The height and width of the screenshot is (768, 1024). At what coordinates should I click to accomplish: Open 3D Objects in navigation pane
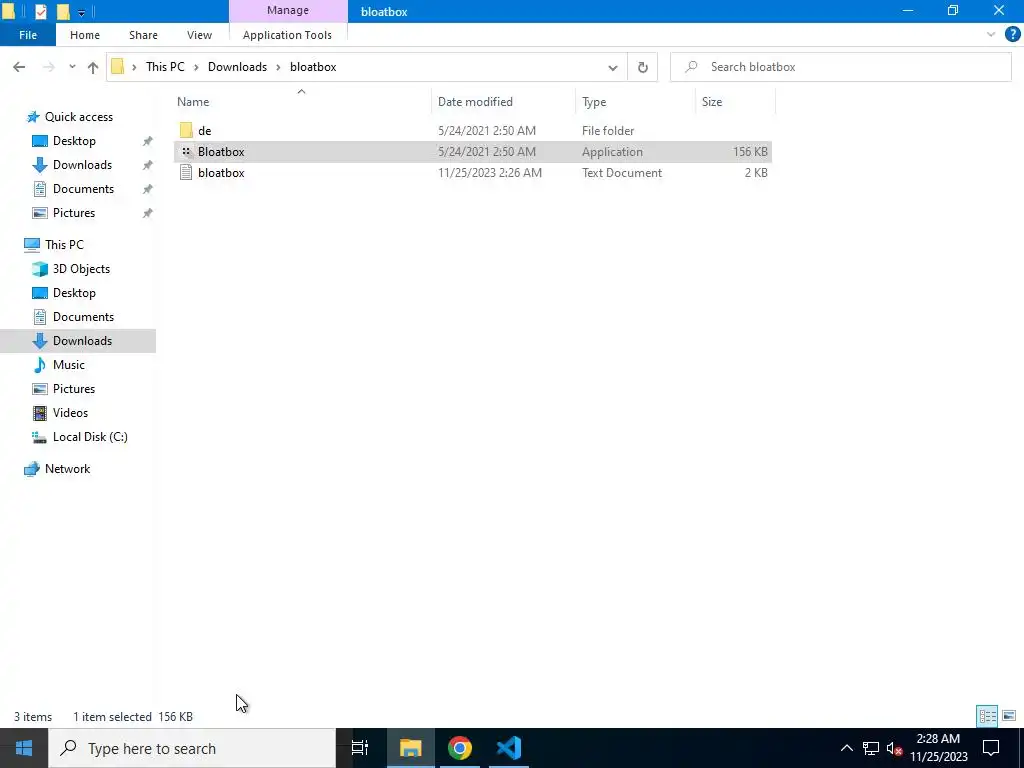tap(81, 269)
